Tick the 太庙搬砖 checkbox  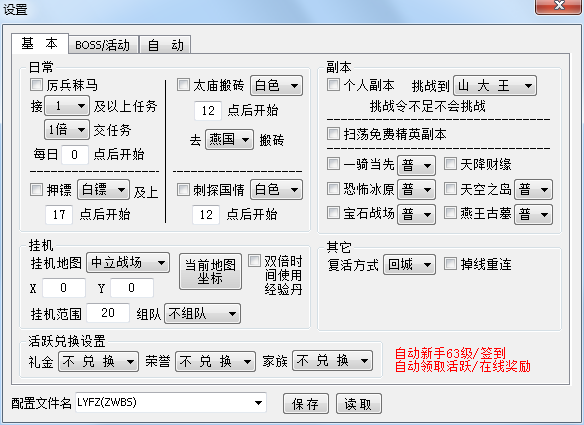[x=183, y=85]
